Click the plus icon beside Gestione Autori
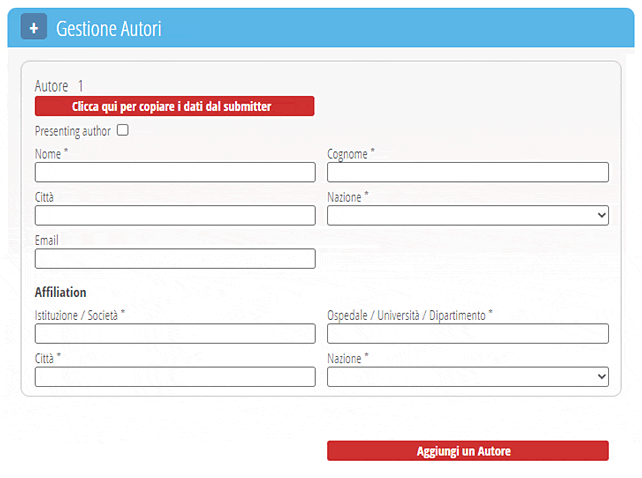 pyautogui.click(x=34, y=28)
